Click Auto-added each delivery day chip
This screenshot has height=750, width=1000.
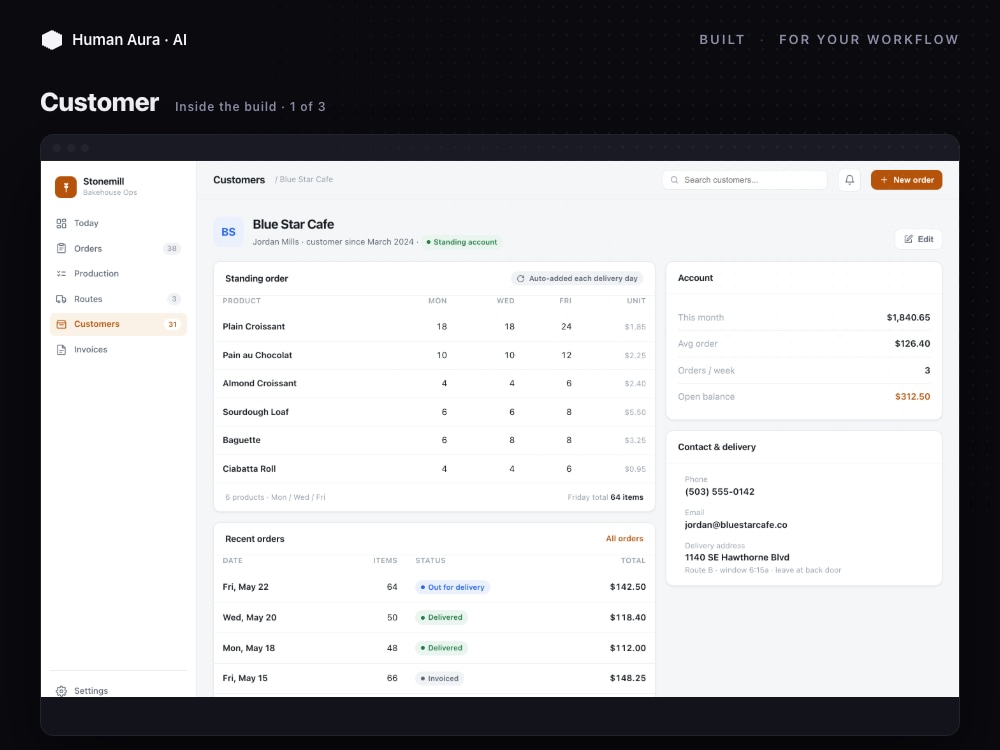577,279
